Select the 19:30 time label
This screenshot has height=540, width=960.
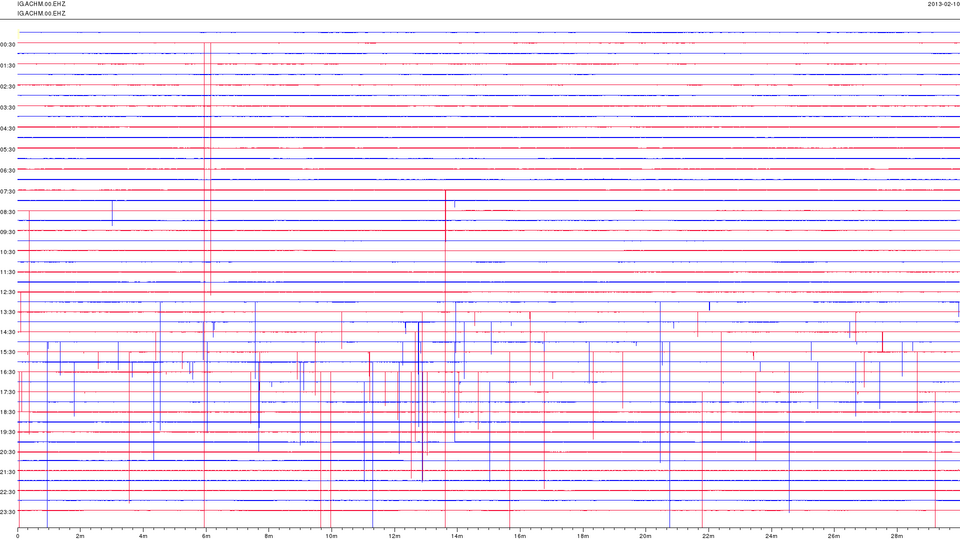pos(8,432)
